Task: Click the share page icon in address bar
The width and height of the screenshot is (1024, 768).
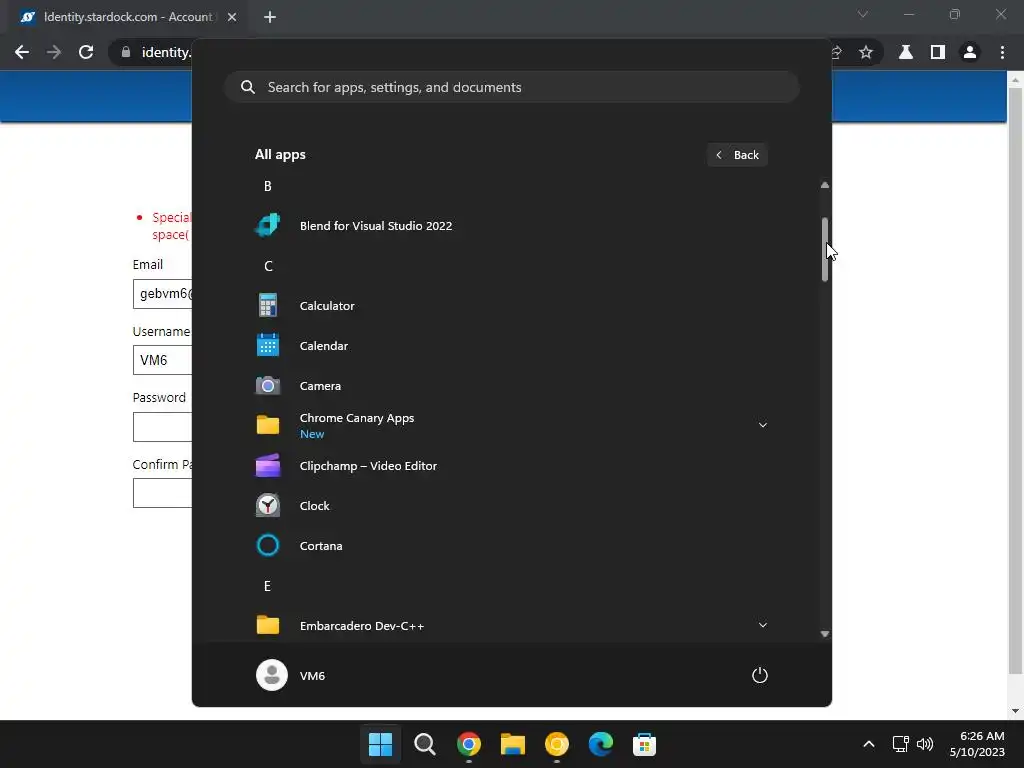Action: 836,52
